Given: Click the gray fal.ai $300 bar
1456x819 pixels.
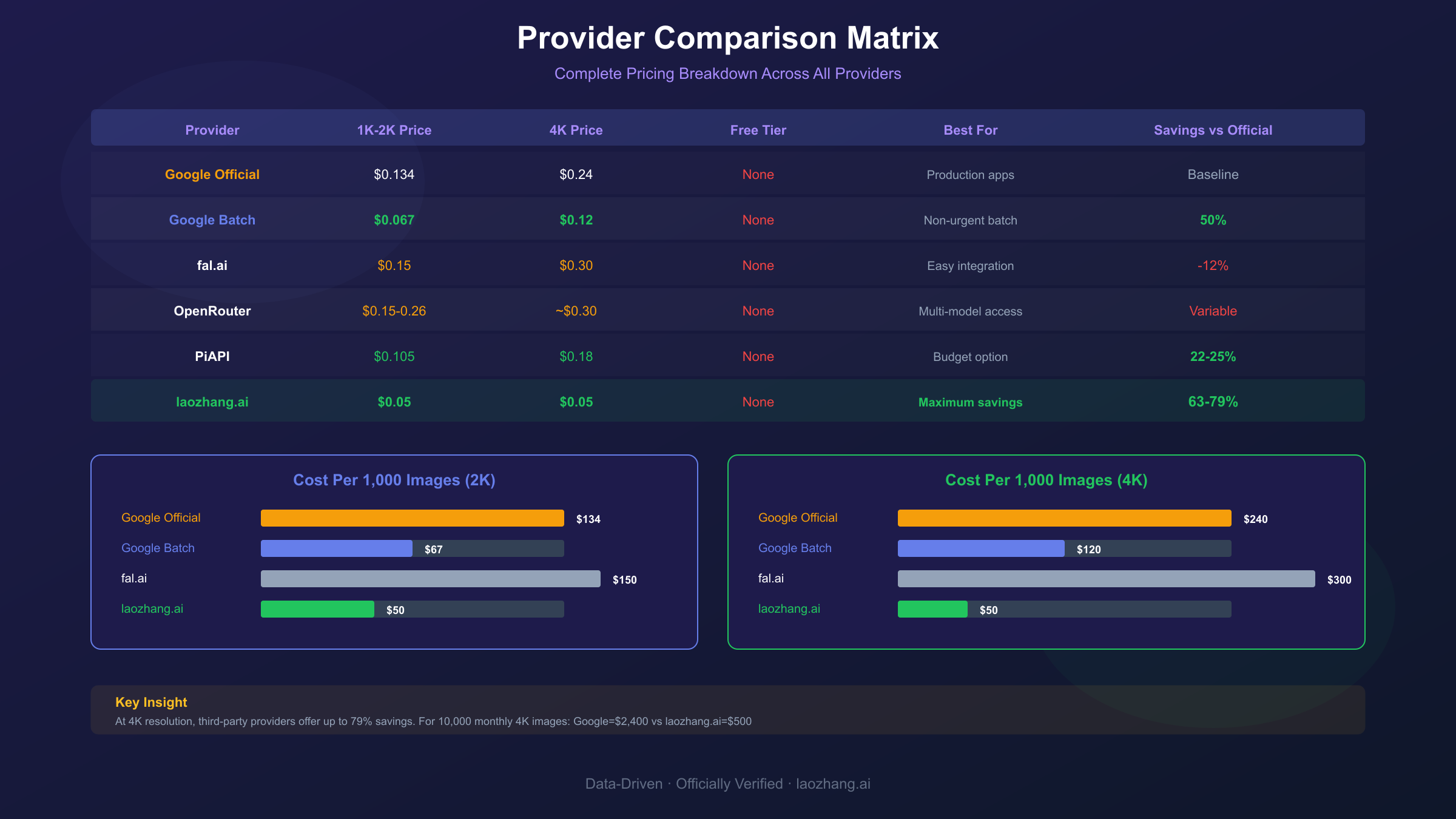Looking at the screenshot, I should click(x=1105, y=579).
